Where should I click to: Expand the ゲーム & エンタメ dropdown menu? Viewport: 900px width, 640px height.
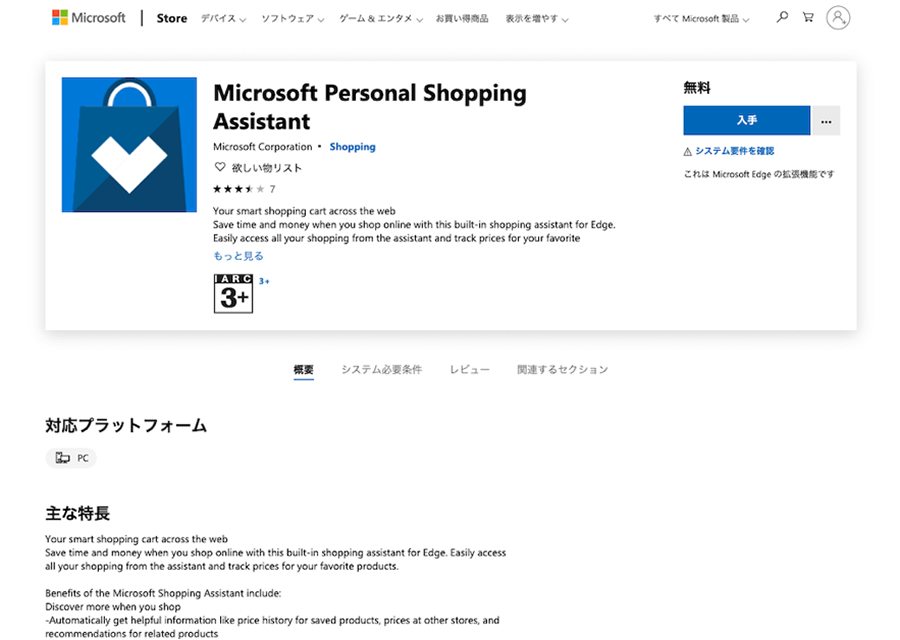[381, 19]
